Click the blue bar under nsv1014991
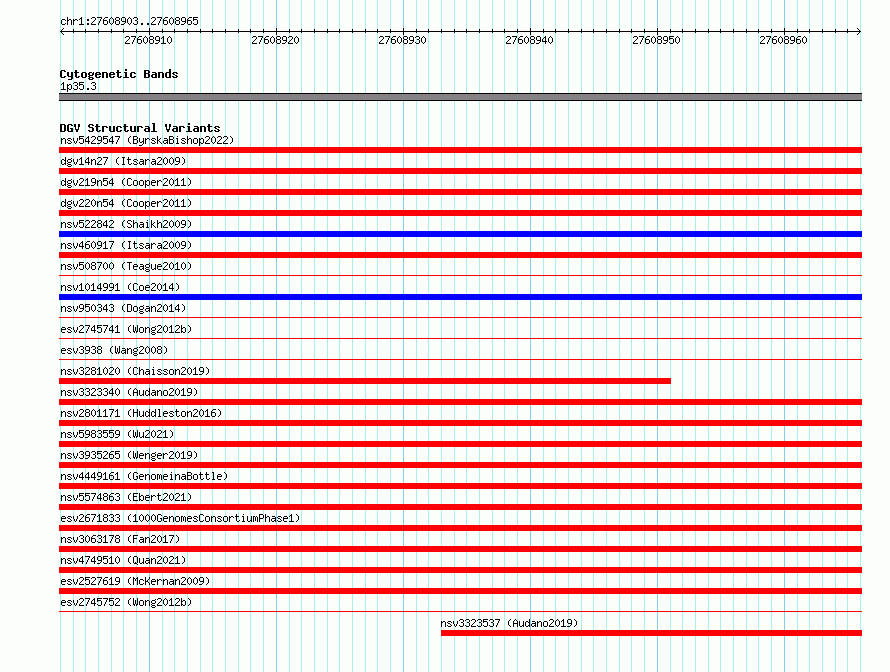The image size is (890, 672). [460, 297]
